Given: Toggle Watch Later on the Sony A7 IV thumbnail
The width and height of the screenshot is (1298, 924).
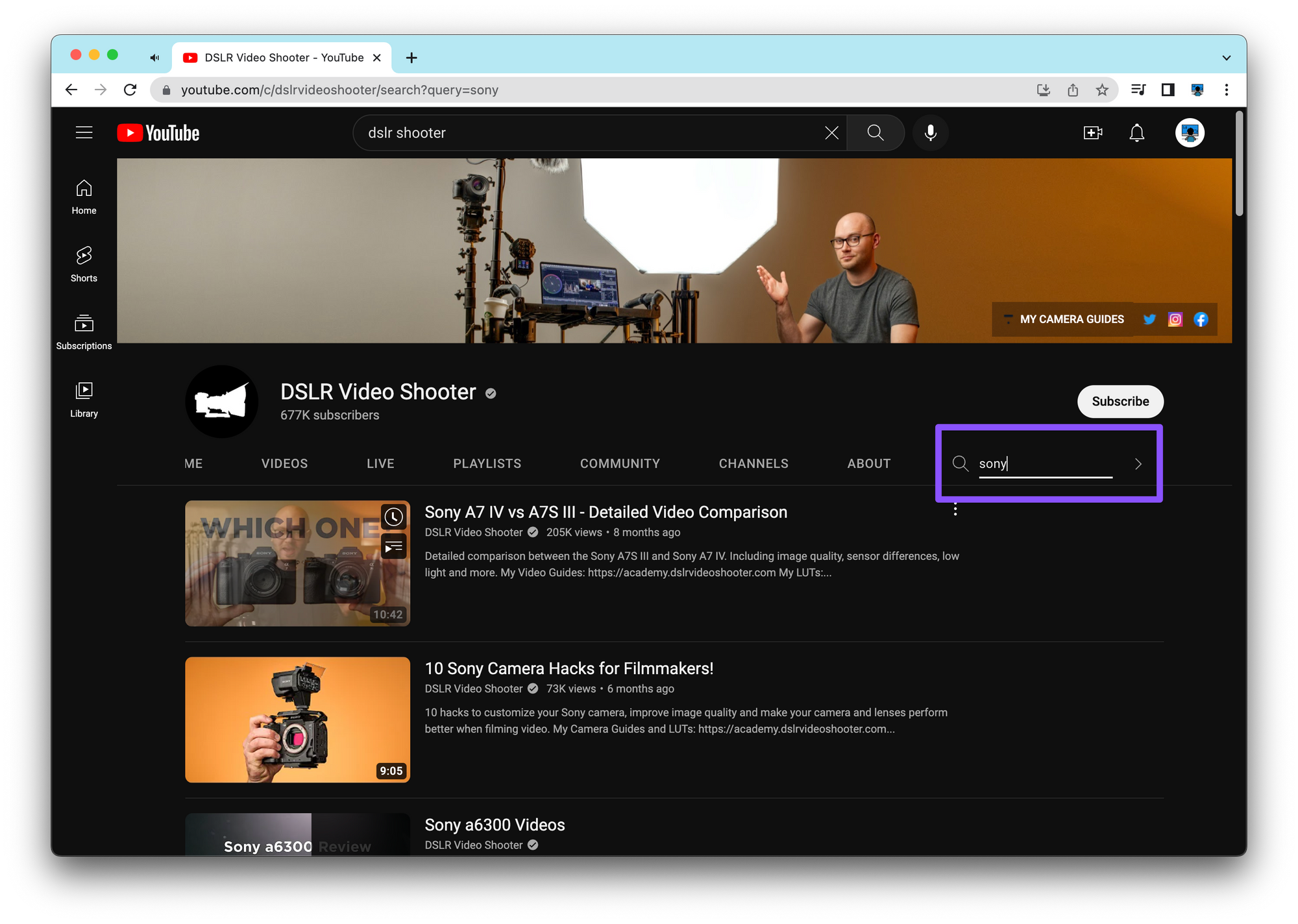Looking at the screenshot, I should click(393, 517).
